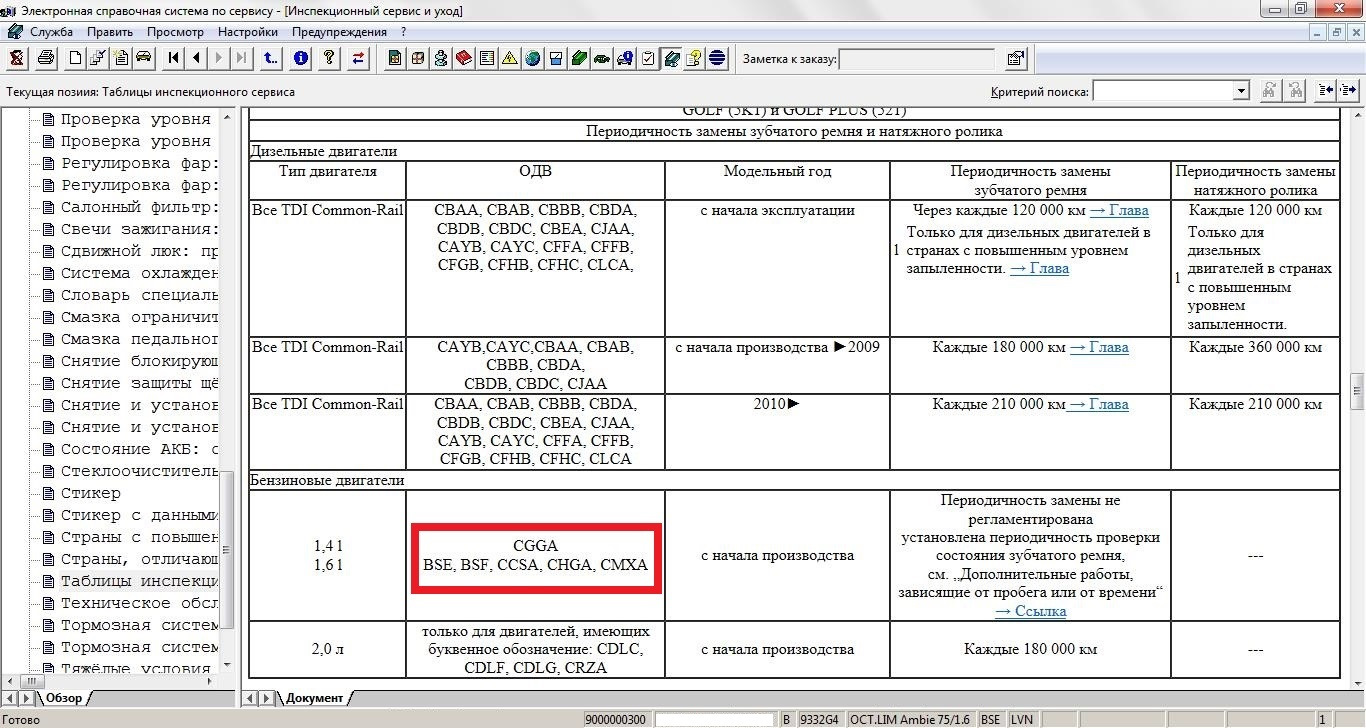Click the 'LVN' status bar entry

tap(1022, 719)
